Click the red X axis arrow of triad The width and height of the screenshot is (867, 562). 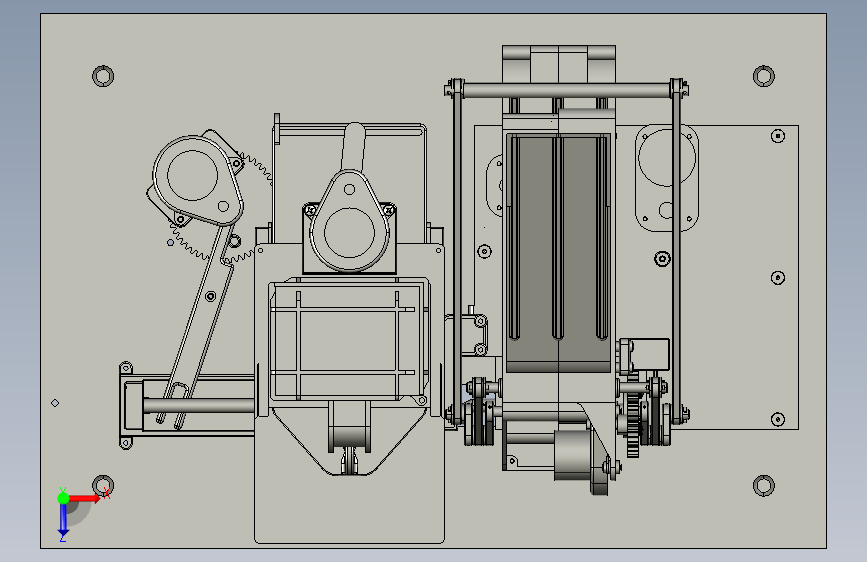click(x=85, y=498)
